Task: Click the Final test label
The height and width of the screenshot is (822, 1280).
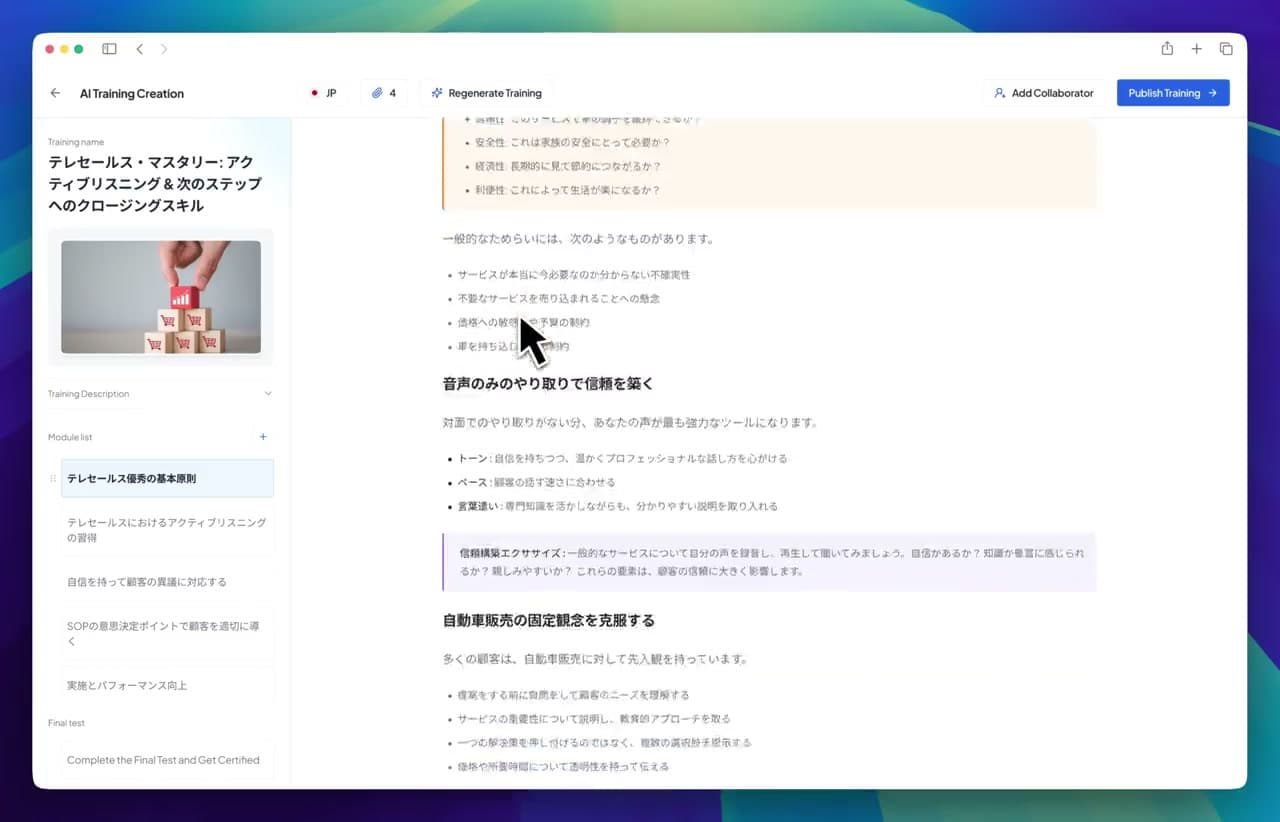Action: (66, 723)
